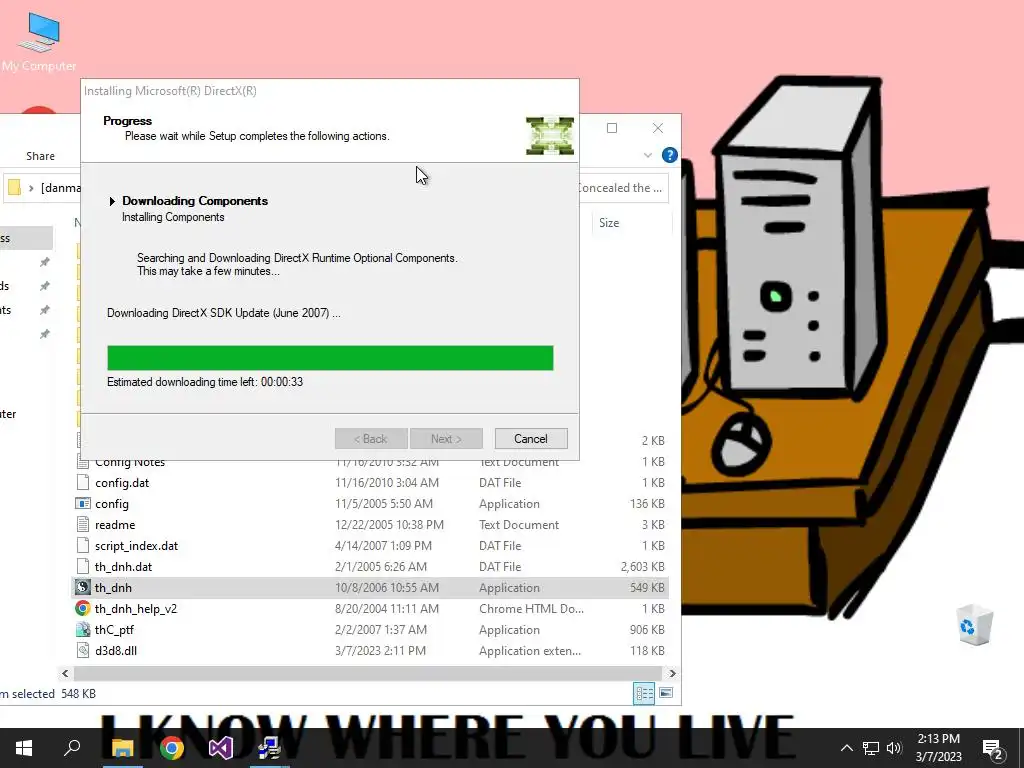Switch Explorer to details view icon
1024x768 pixels.
point(644,694)
